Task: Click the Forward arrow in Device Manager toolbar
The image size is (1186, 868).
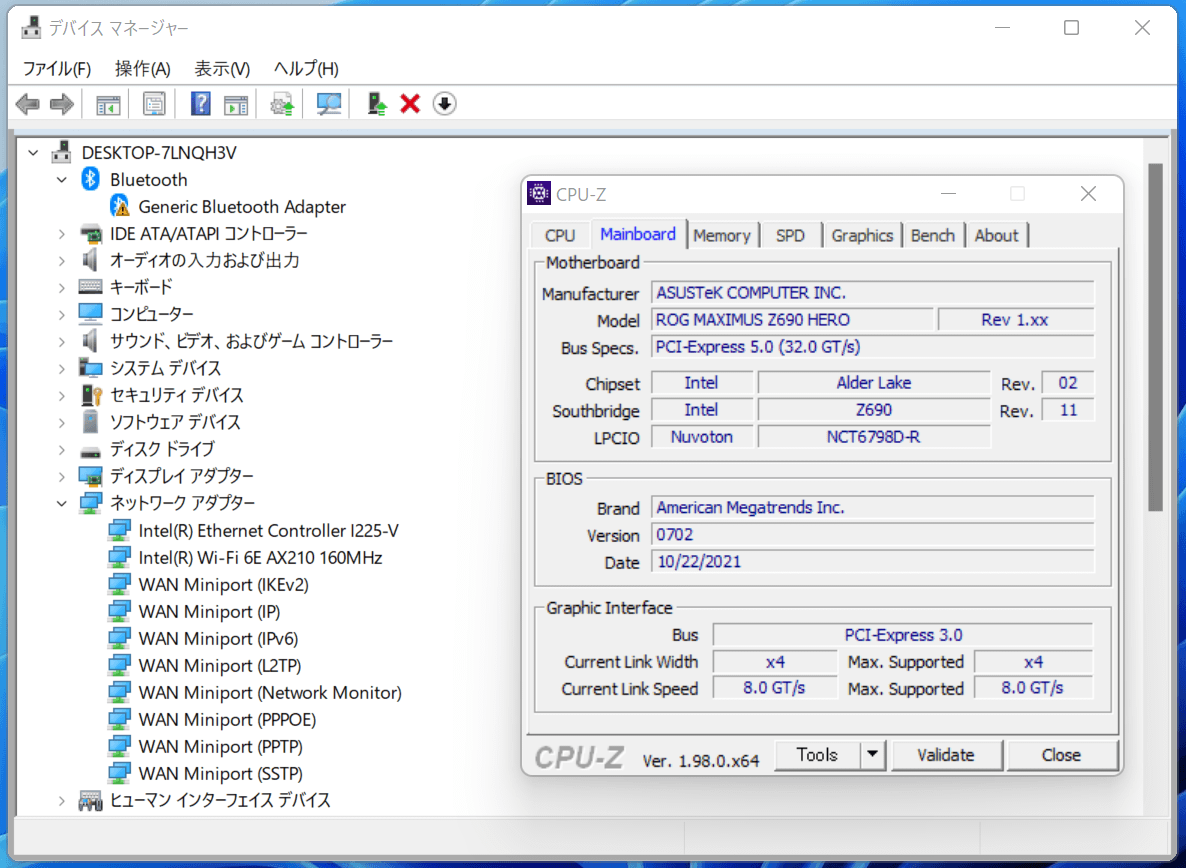Action: pyautogui.click(x=61, y=104)
